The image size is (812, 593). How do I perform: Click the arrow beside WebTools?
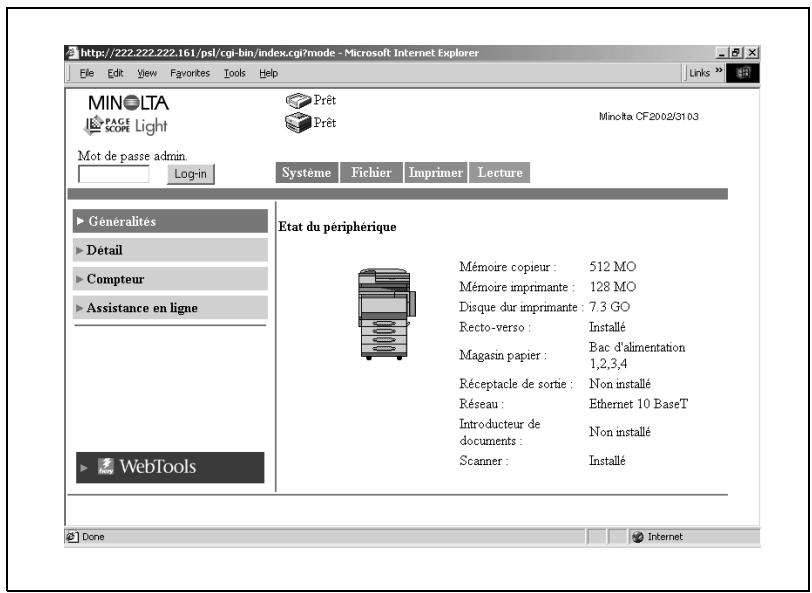click(84, 468)
